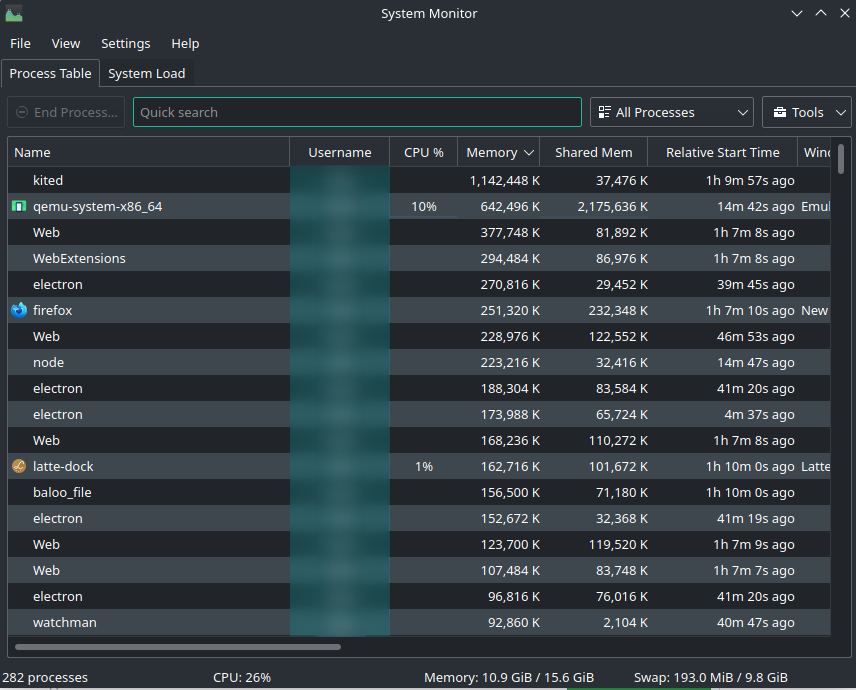
Task: Open the All Processes filter dropdown
Action: tap(671, 112)
